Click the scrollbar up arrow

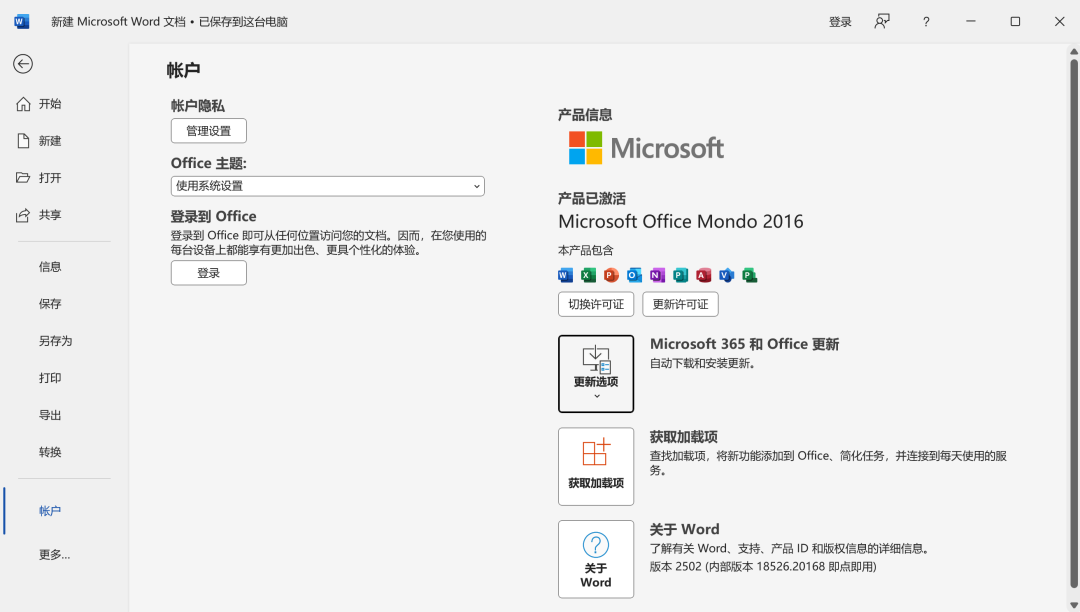click(1074, 52)
